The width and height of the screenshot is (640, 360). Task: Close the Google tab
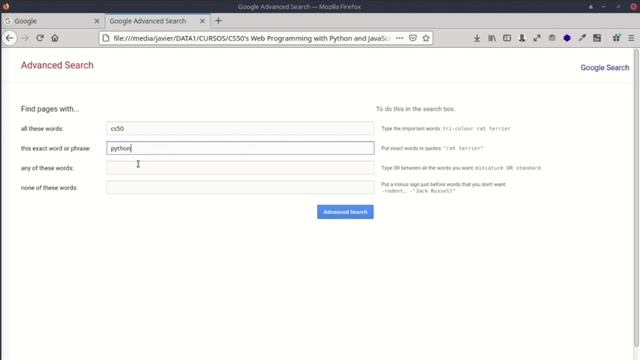(97, 21)
